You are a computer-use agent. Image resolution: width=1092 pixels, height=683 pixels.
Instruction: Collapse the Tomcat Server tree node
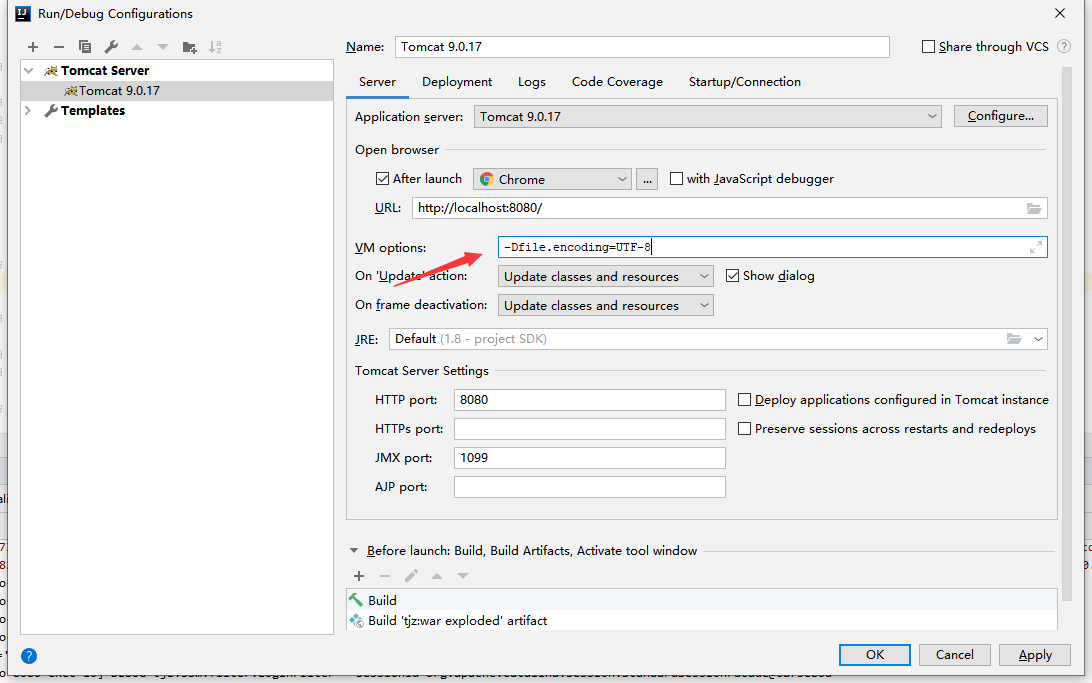point(29,70)
